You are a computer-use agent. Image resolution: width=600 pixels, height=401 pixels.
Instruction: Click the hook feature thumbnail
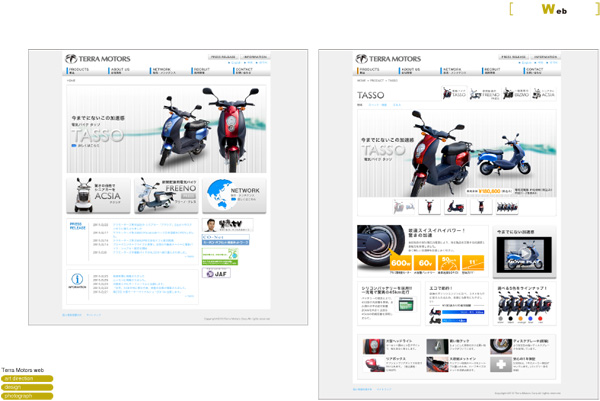pos(437,346)
